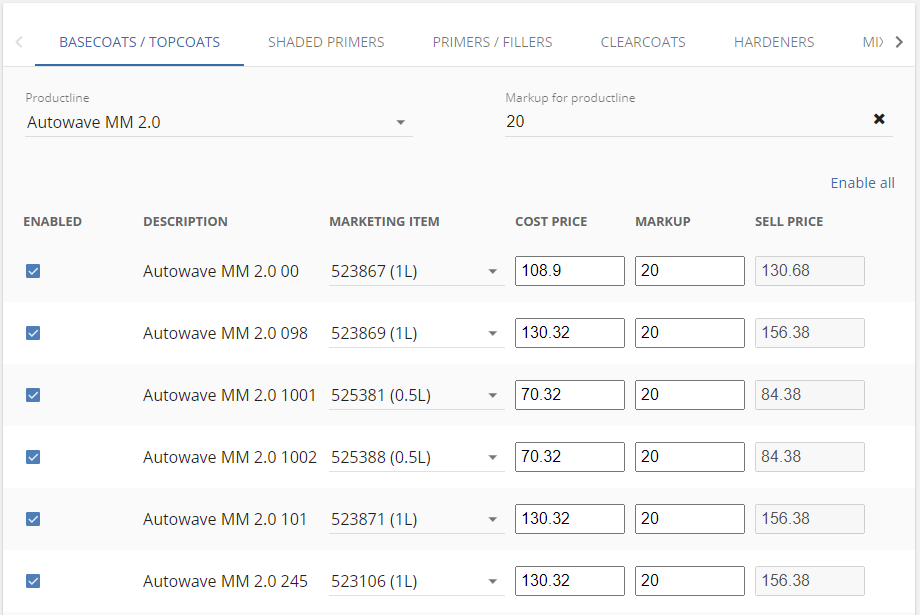920x615 pixels.
Task: Toggle Autowave MM 2.0 1001 enabled checkbox
Action: [33, 395]
